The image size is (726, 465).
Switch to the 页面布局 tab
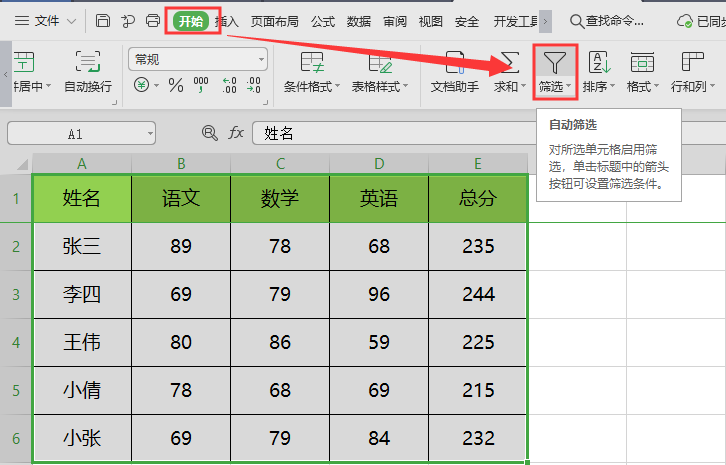275,21
